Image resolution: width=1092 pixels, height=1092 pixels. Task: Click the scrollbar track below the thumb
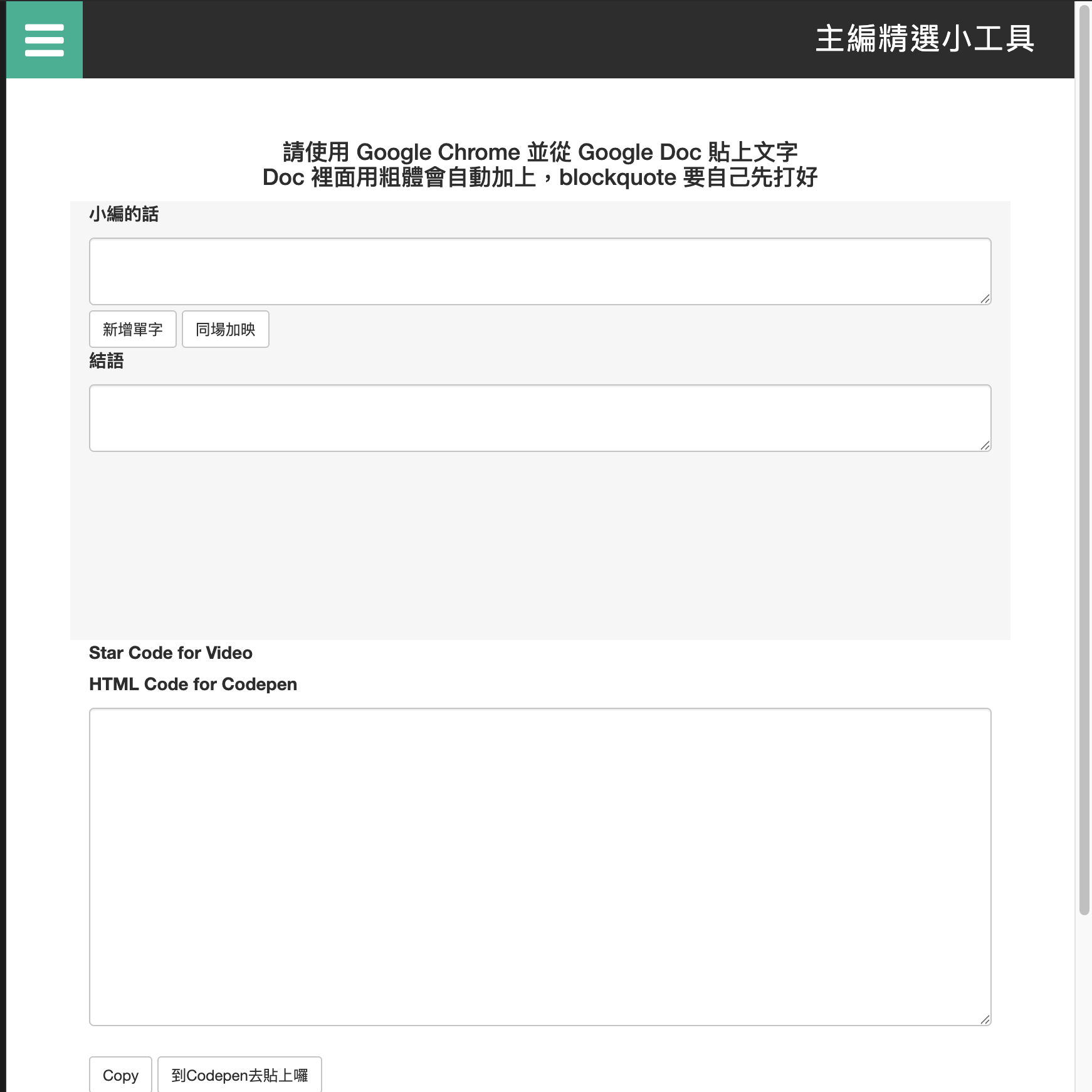(1084, 1003)
